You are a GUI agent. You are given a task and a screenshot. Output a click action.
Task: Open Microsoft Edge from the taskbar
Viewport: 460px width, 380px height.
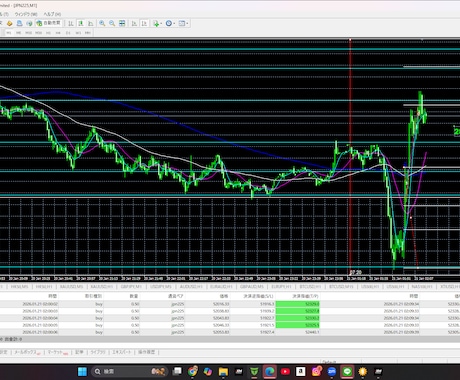point(269,371)
